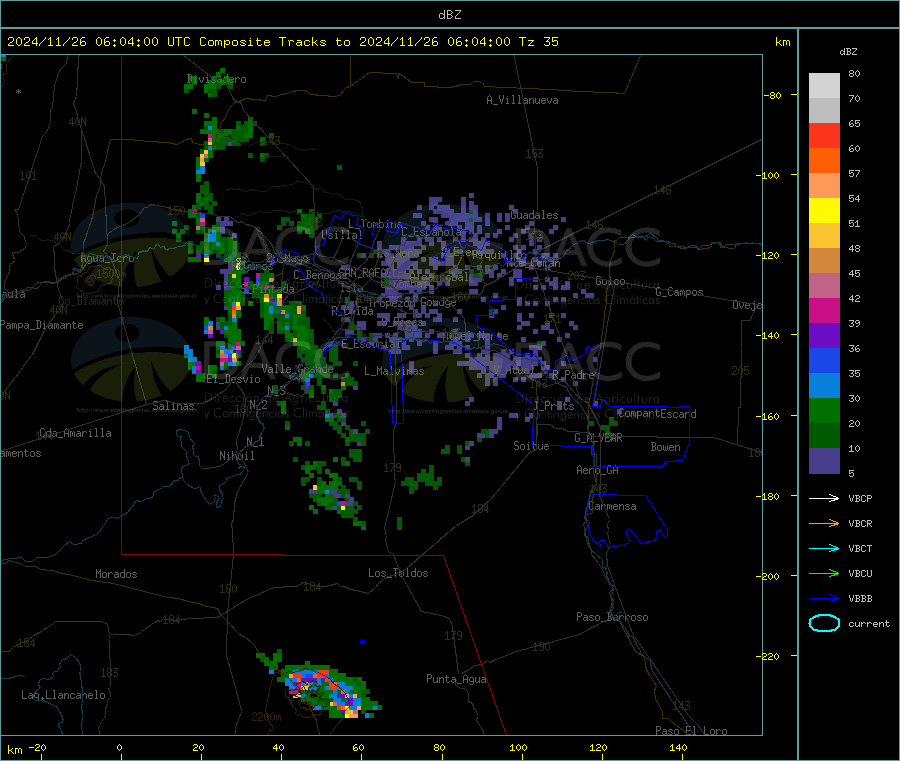The image size is (900, 761).
Task: Click the orange VBCR arrow legend icon
Action: 824,523
